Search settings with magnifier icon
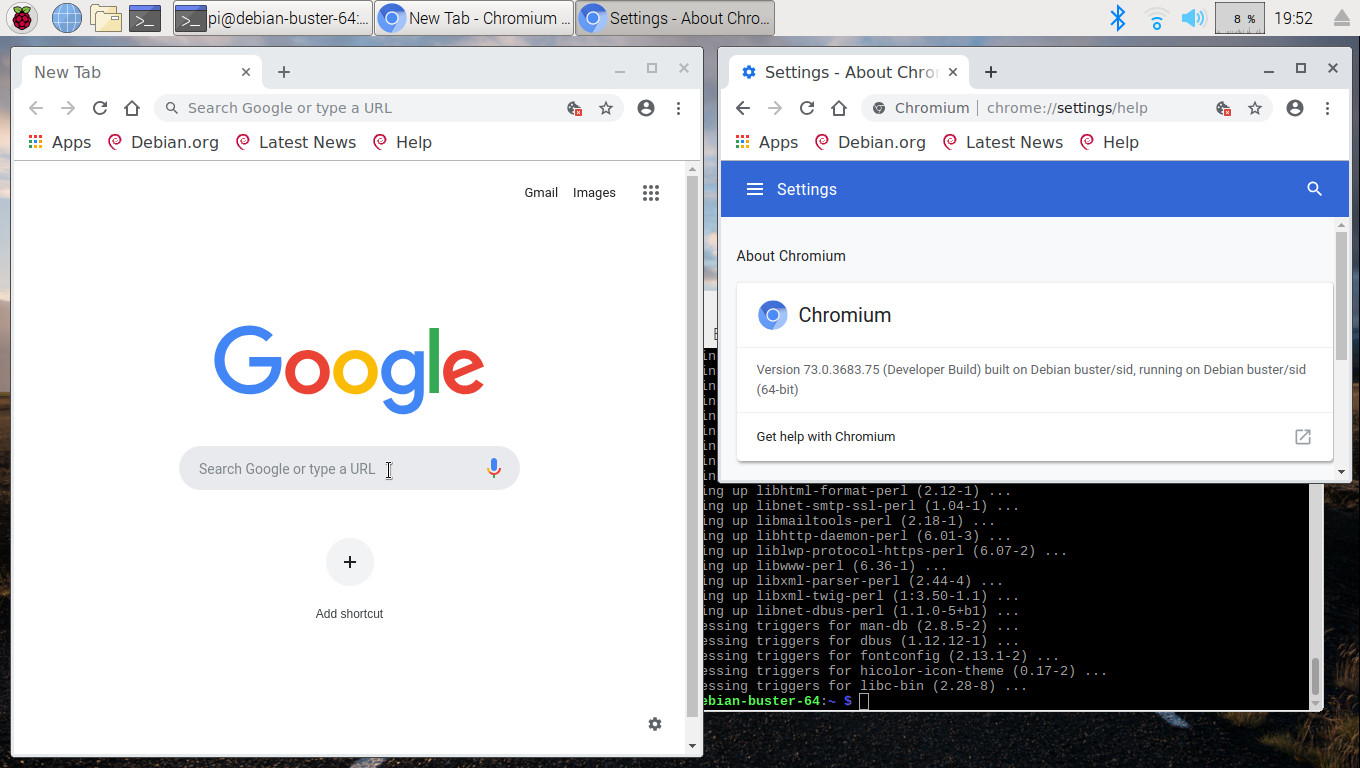The height and width of the screenshot is (768, 1360). (1315, 189)
